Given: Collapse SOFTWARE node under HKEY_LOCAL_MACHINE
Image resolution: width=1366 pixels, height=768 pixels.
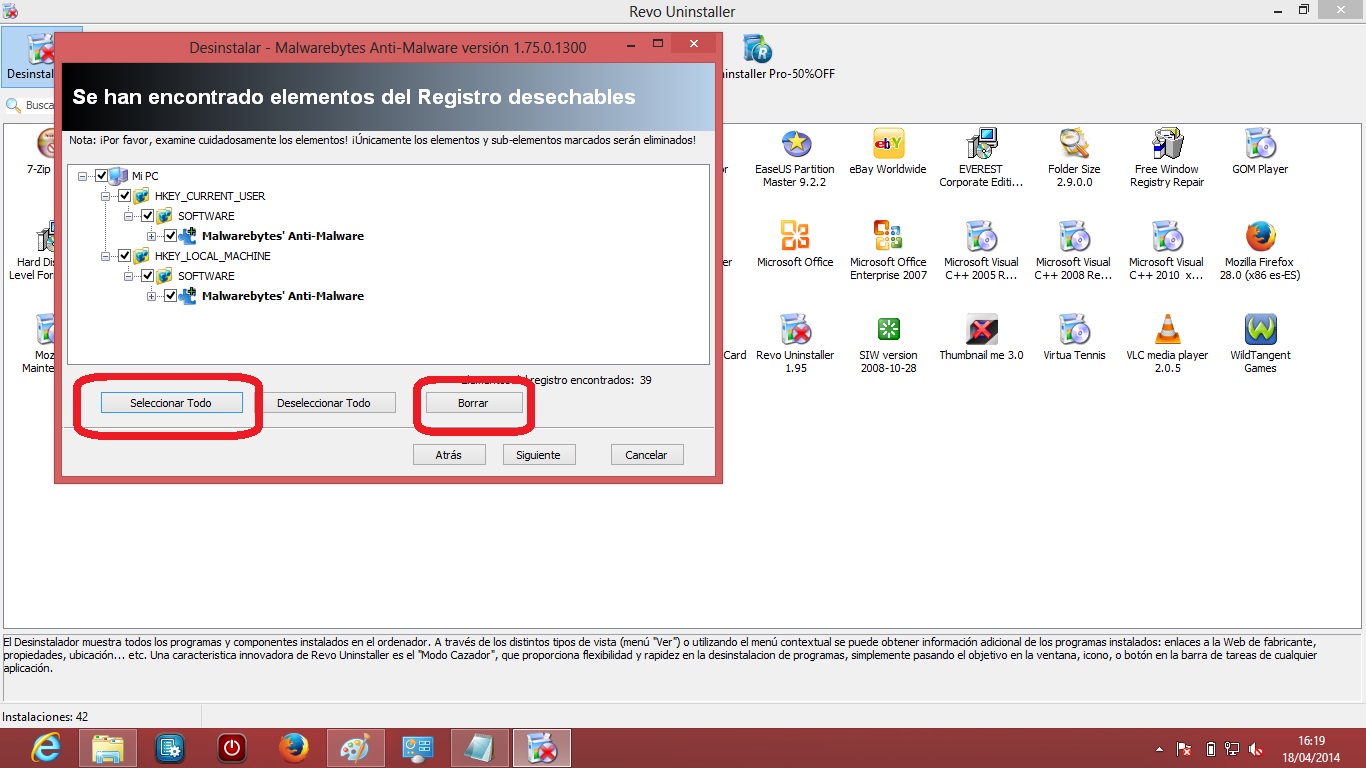Looking at the screenshot, I should click(x=129, y=276).
